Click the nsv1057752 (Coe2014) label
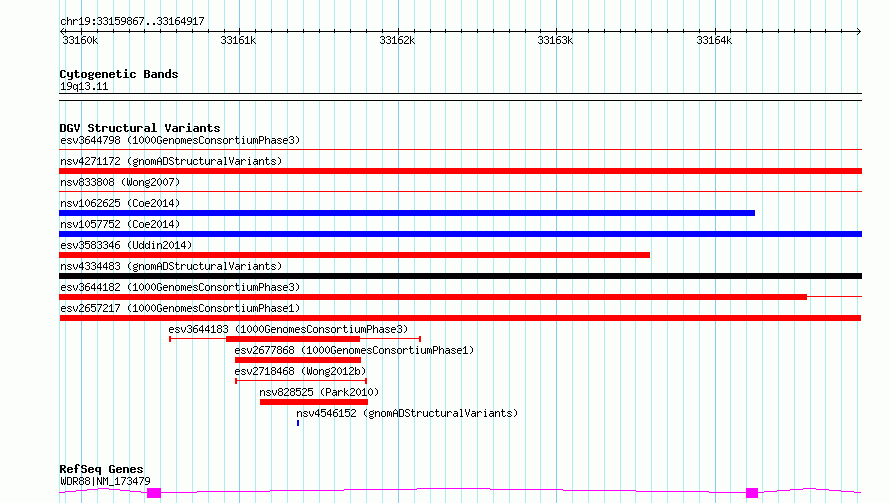 click(x=120, y=224)
